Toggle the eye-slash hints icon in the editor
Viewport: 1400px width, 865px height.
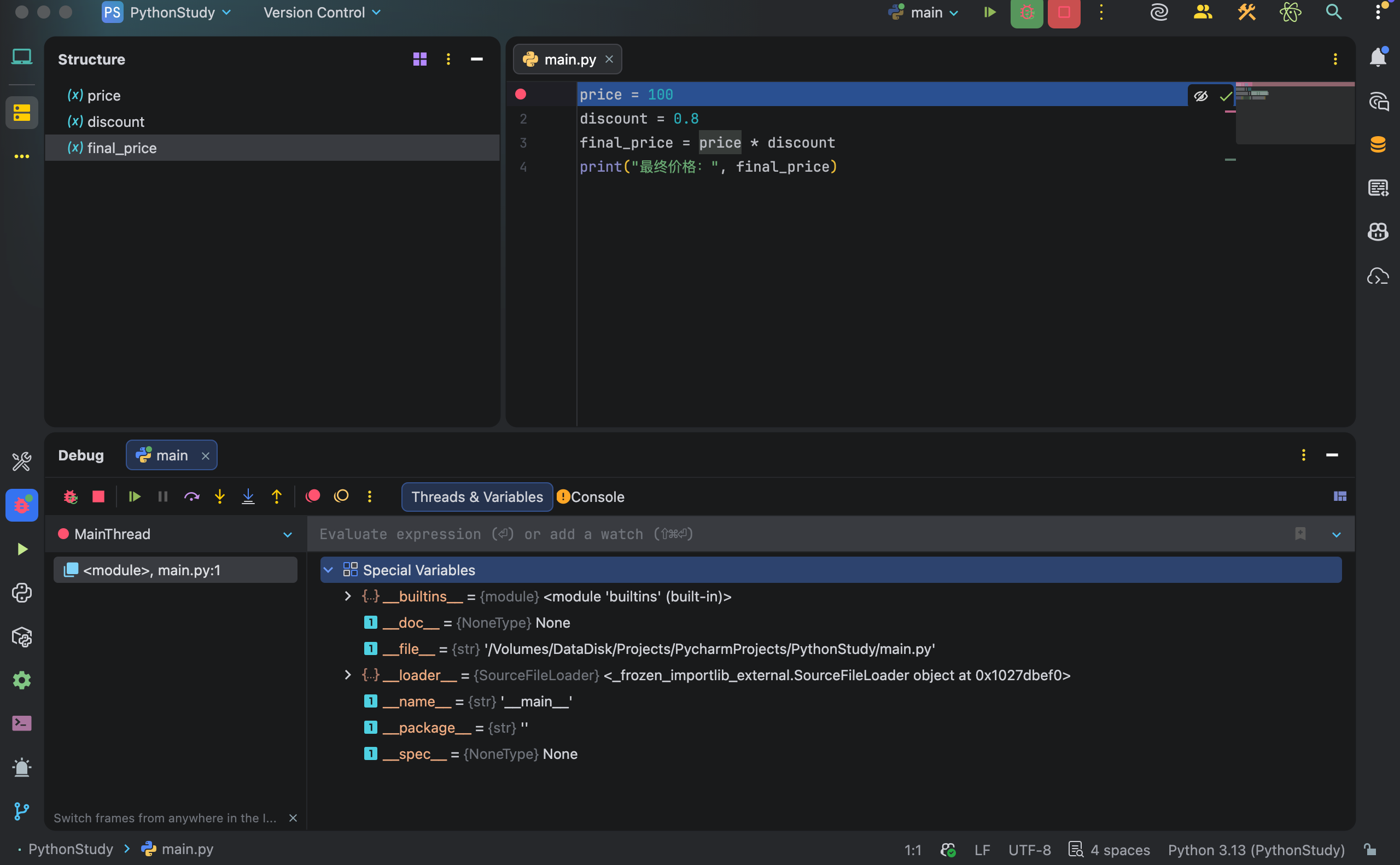[1200, 96]
